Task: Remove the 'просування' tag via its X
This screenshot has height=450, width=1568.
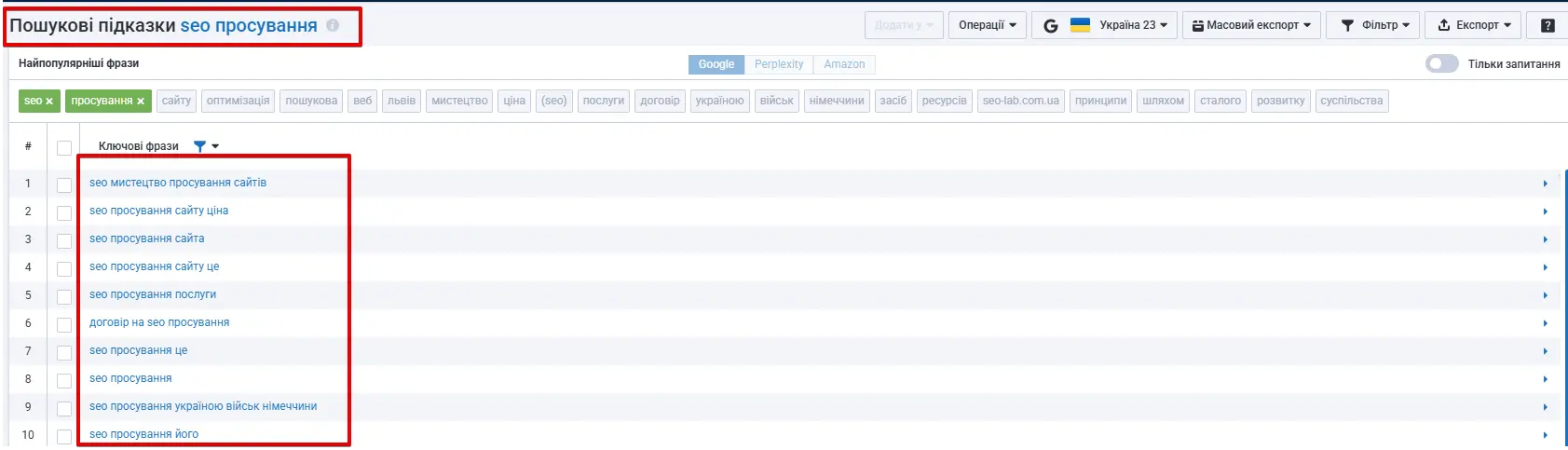Action: tap(141, 102)
